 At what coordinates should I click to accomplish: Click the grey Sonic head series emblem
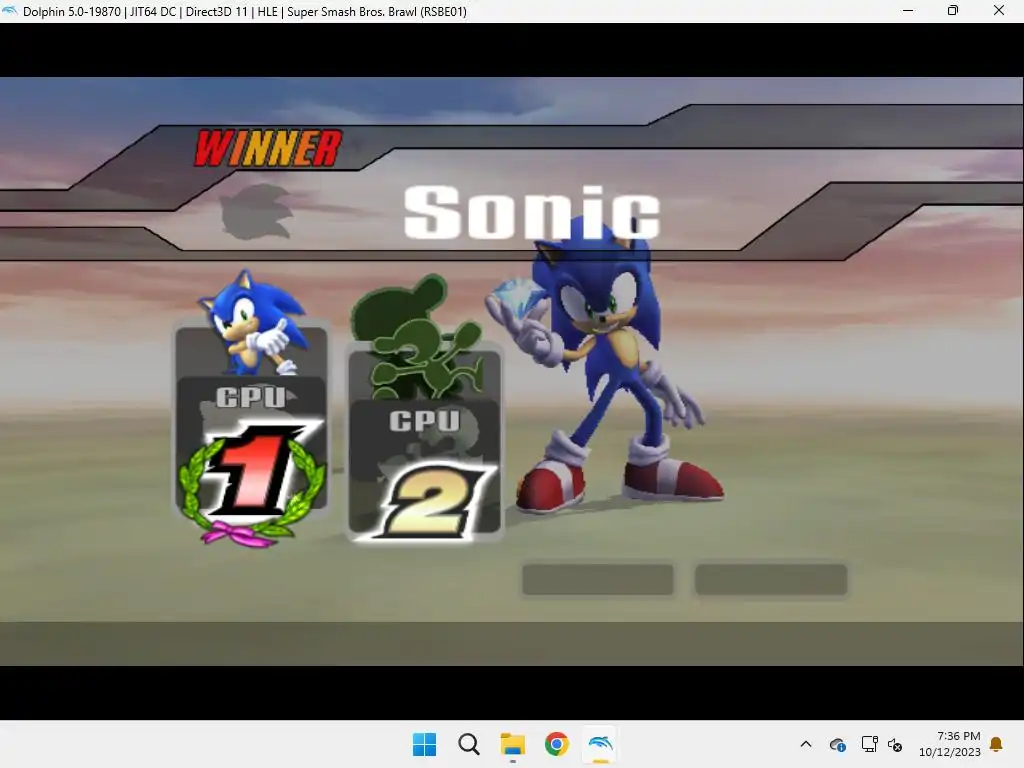pyautogui.click(x=256, y=210)
